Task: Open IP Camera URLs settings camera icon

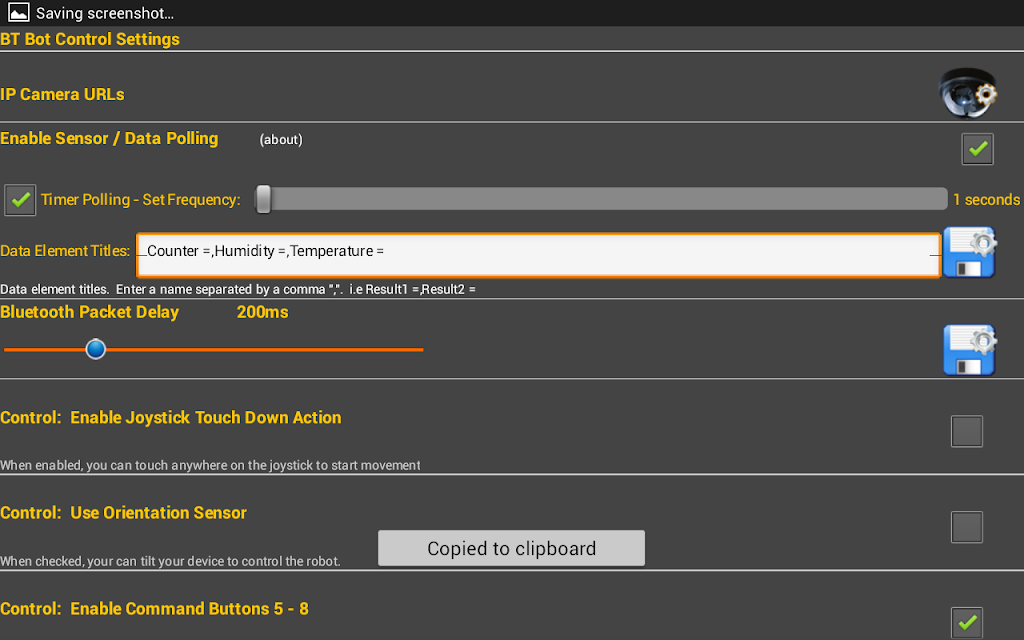Action: coord(967,93)
